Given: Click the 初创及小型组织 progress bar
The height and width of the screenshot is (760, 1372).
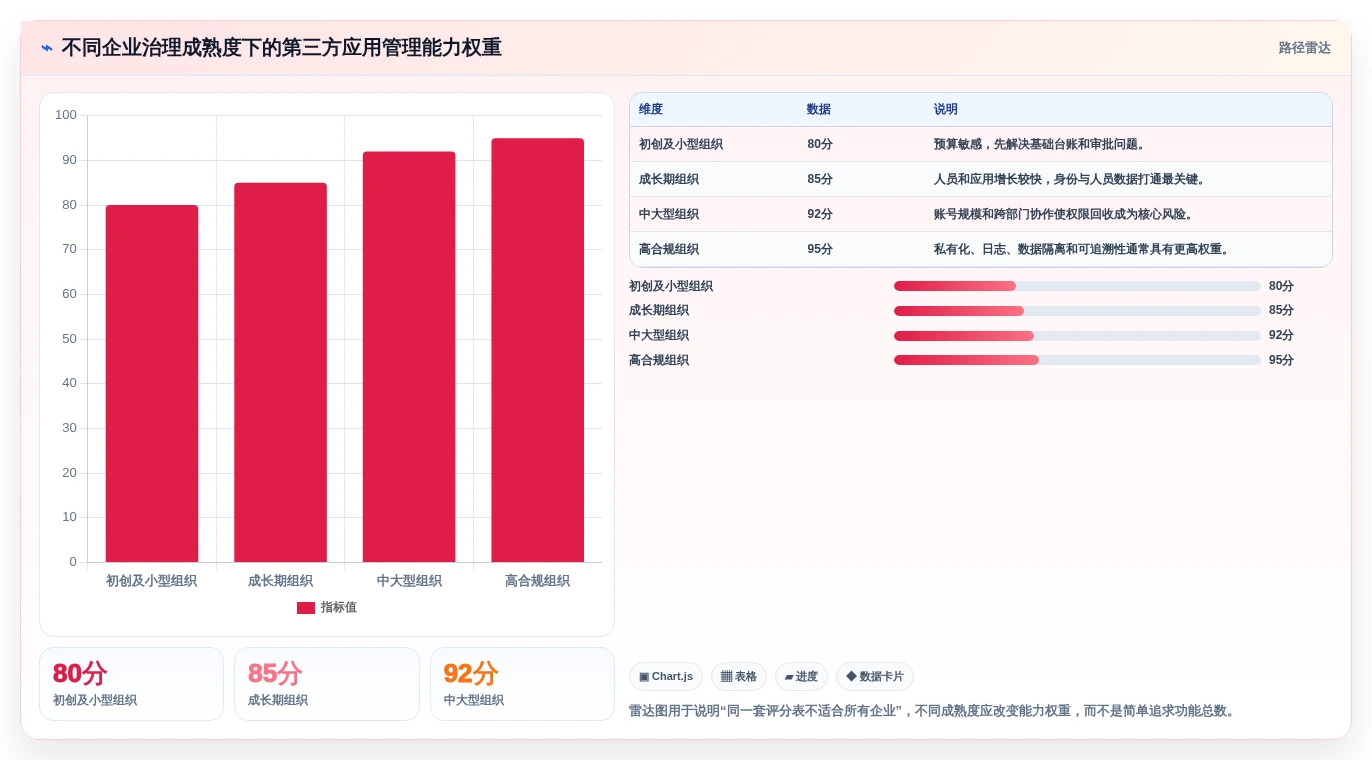Looking at the screenshot, I should pyautogui.click(x=1077, y=286).
